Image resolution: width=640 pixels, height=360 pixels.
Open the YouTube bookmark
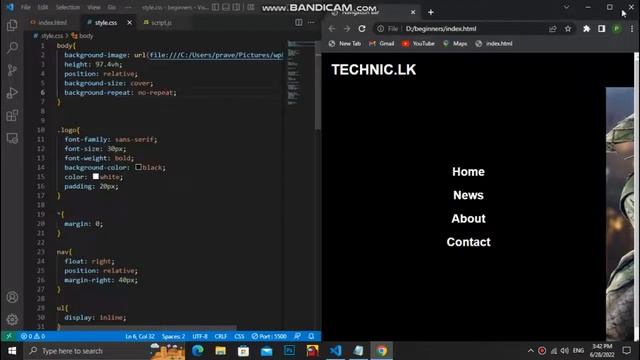(418, 43)
